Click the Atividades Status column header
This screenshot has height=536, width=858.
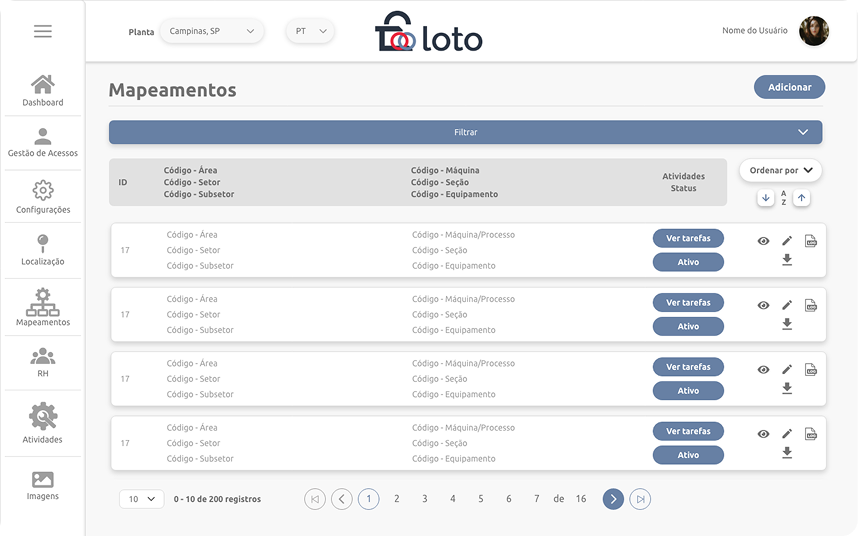tap(683, 182)
